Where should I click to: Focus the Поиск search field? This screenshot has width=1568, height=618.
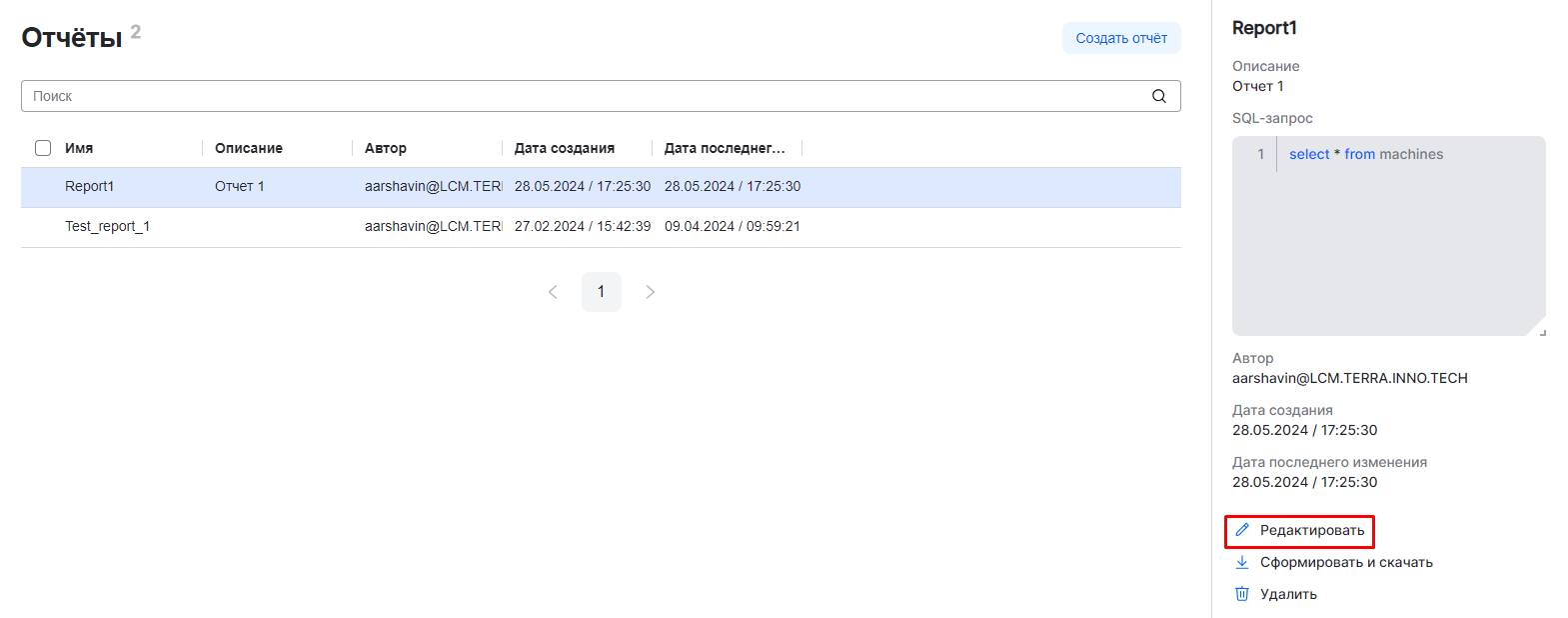pyautogui.click(x=580, y=96)
